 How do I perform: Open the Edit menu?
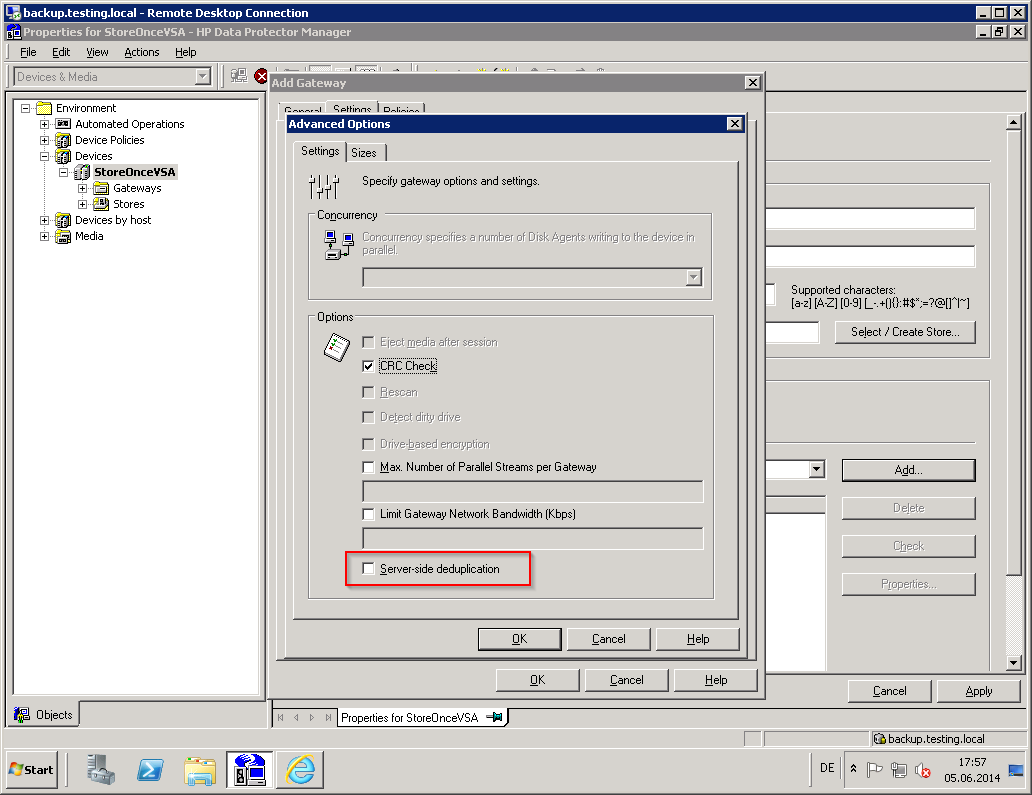[61, 52]
